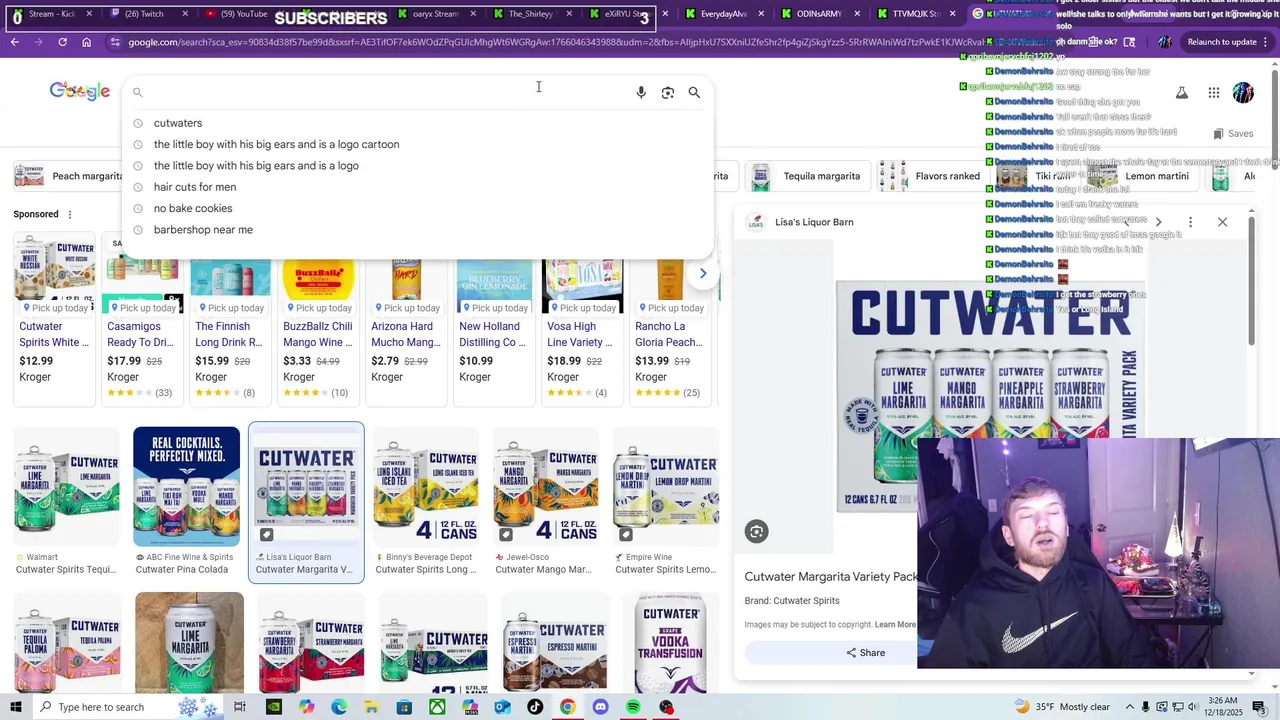This screenshot has width=1280, height=720.
Task: Open Casamigos Ready To Drink sponsored product
Action: [x=142, y=320]
